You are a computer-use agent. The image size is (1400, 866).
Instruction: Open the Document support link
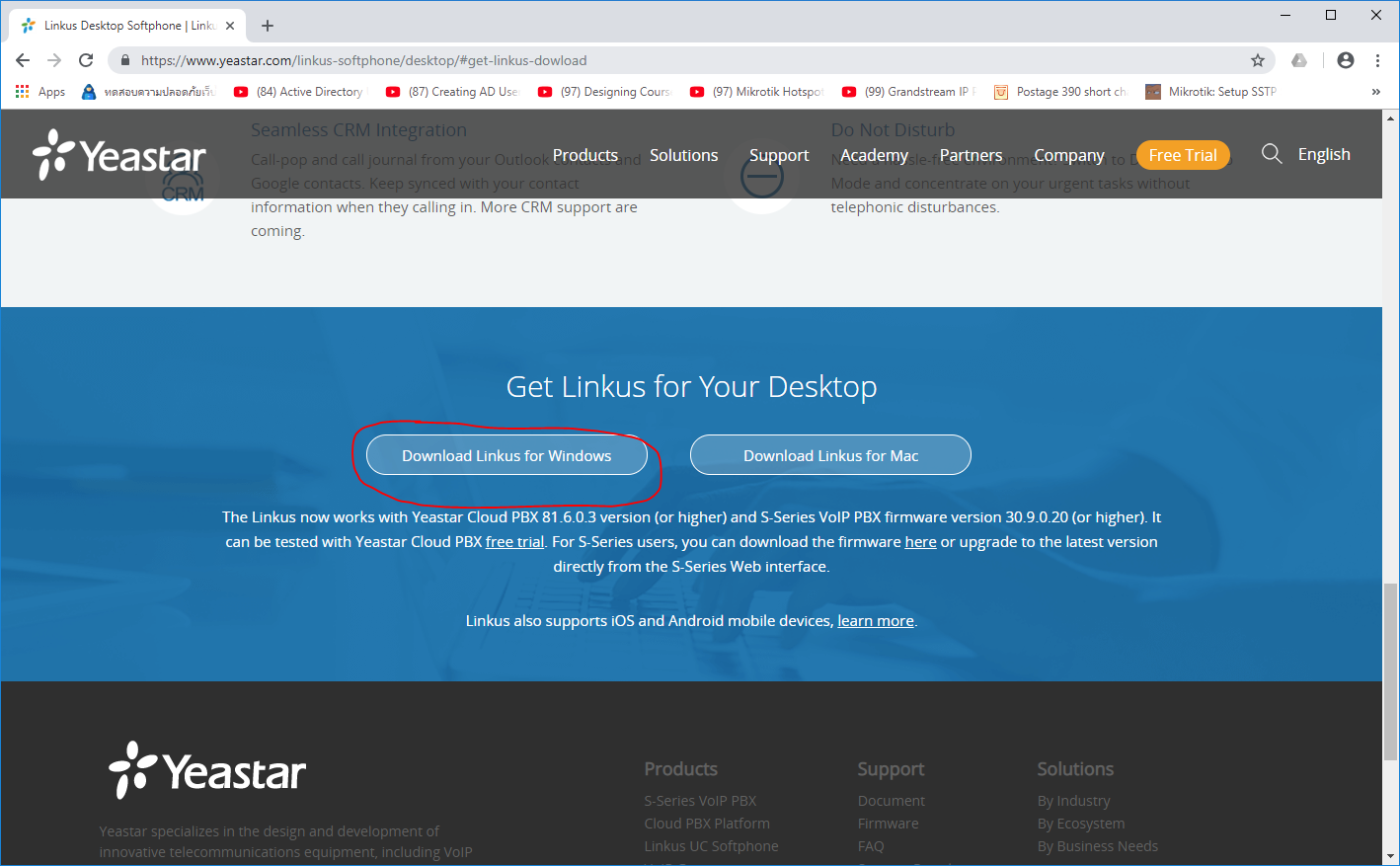tap(892, 801)
